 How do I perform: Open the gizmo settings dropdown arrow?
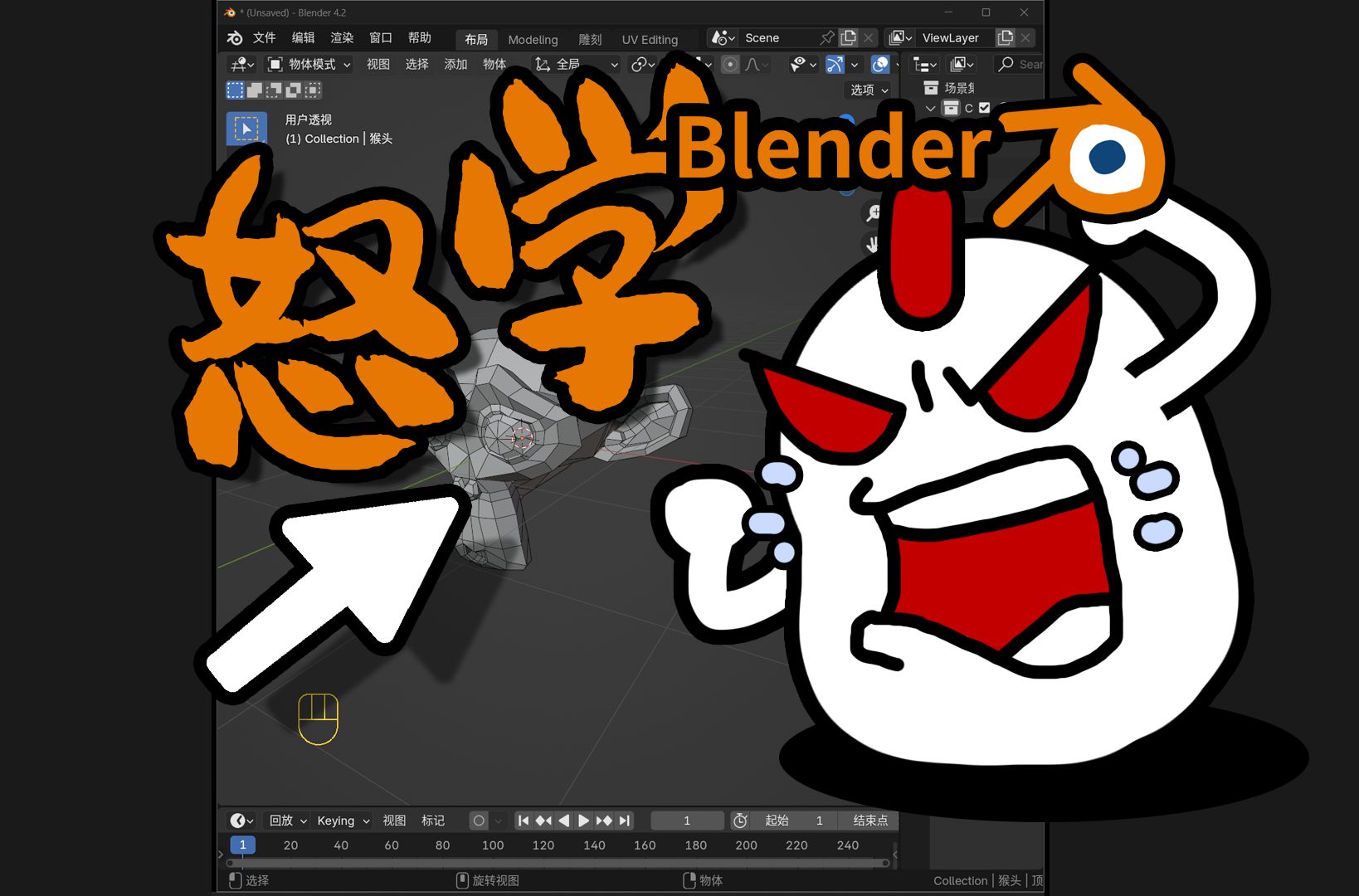coord(855,65)
